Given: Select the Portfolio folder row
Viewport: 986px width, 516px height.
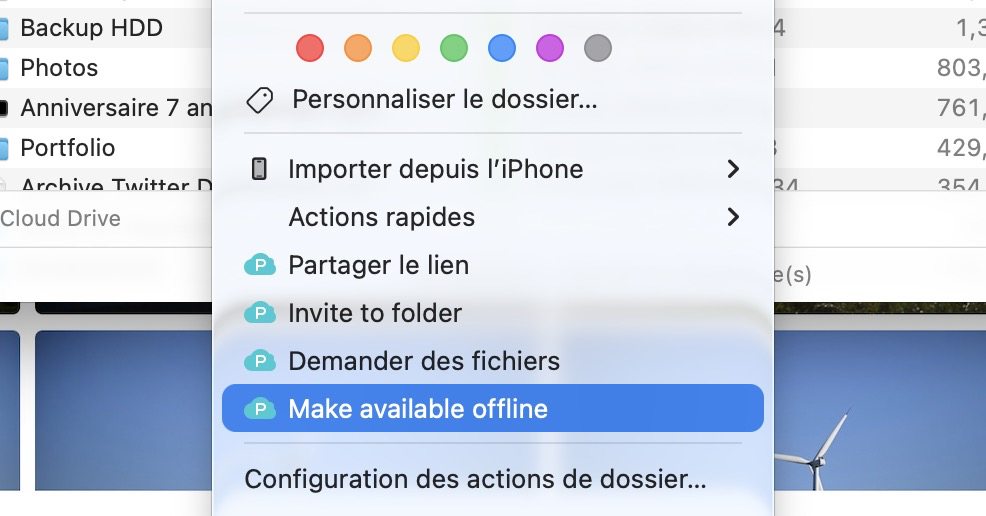Looking at the screenshot, I should (x=68, y=148).
